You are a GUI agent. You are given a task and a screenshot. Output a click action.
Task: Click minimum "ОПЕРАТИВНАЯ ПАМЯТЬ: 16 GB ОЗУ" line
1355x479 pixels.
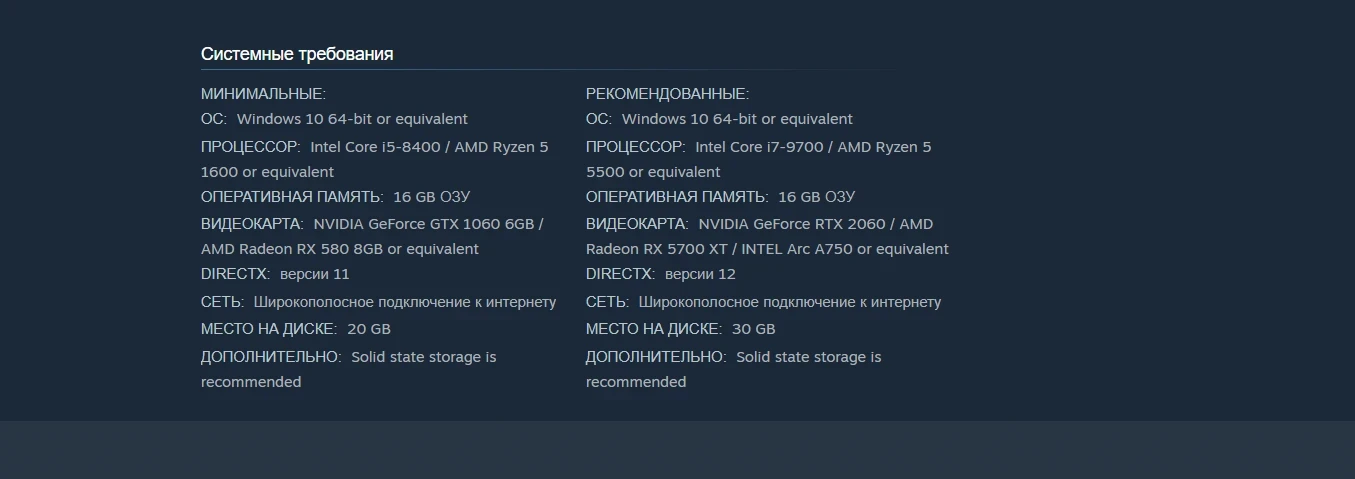pos(335,197)
